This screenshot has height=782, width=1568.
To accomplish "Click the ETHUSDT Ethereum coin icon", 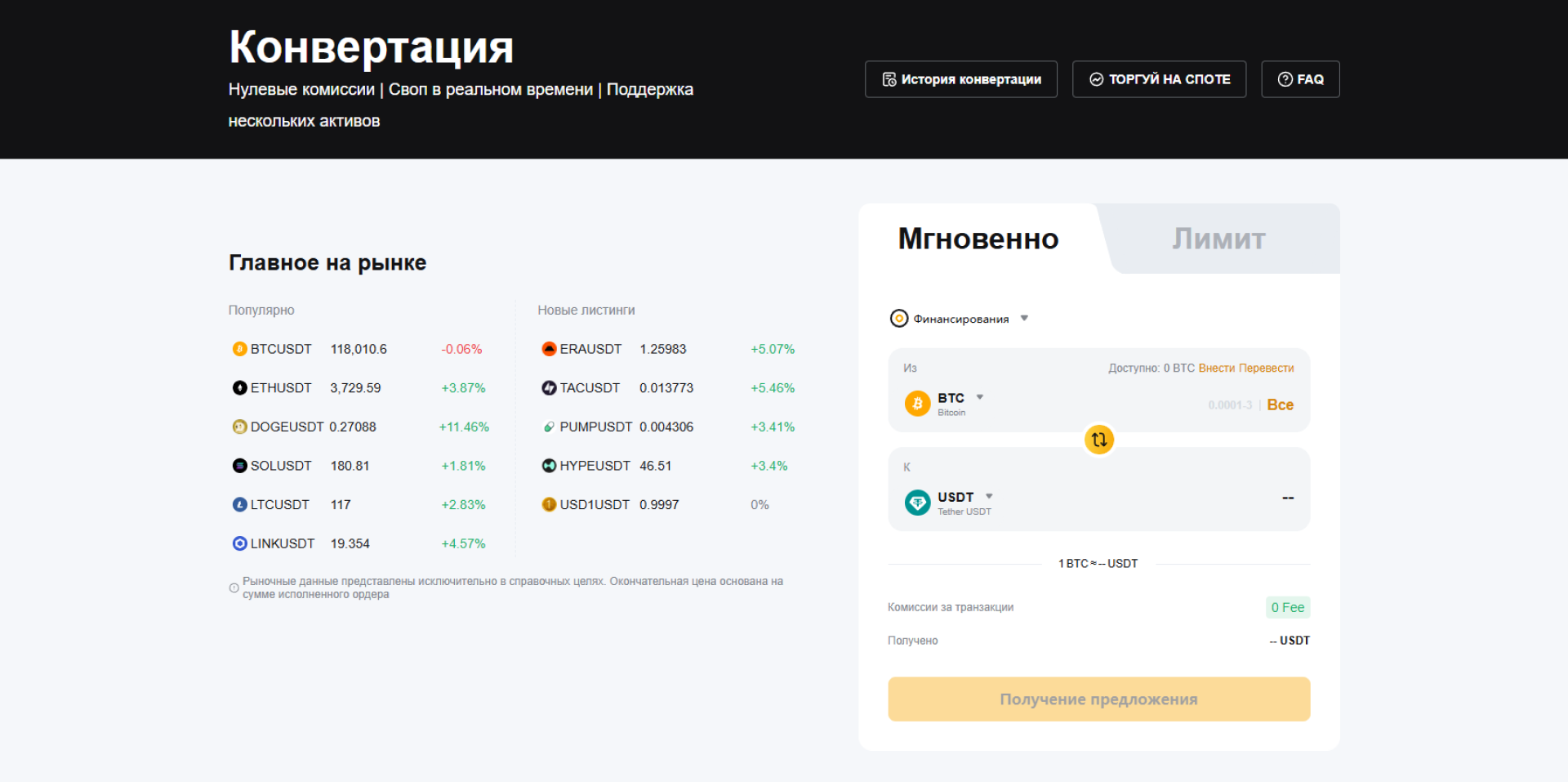I will [239, 388].
